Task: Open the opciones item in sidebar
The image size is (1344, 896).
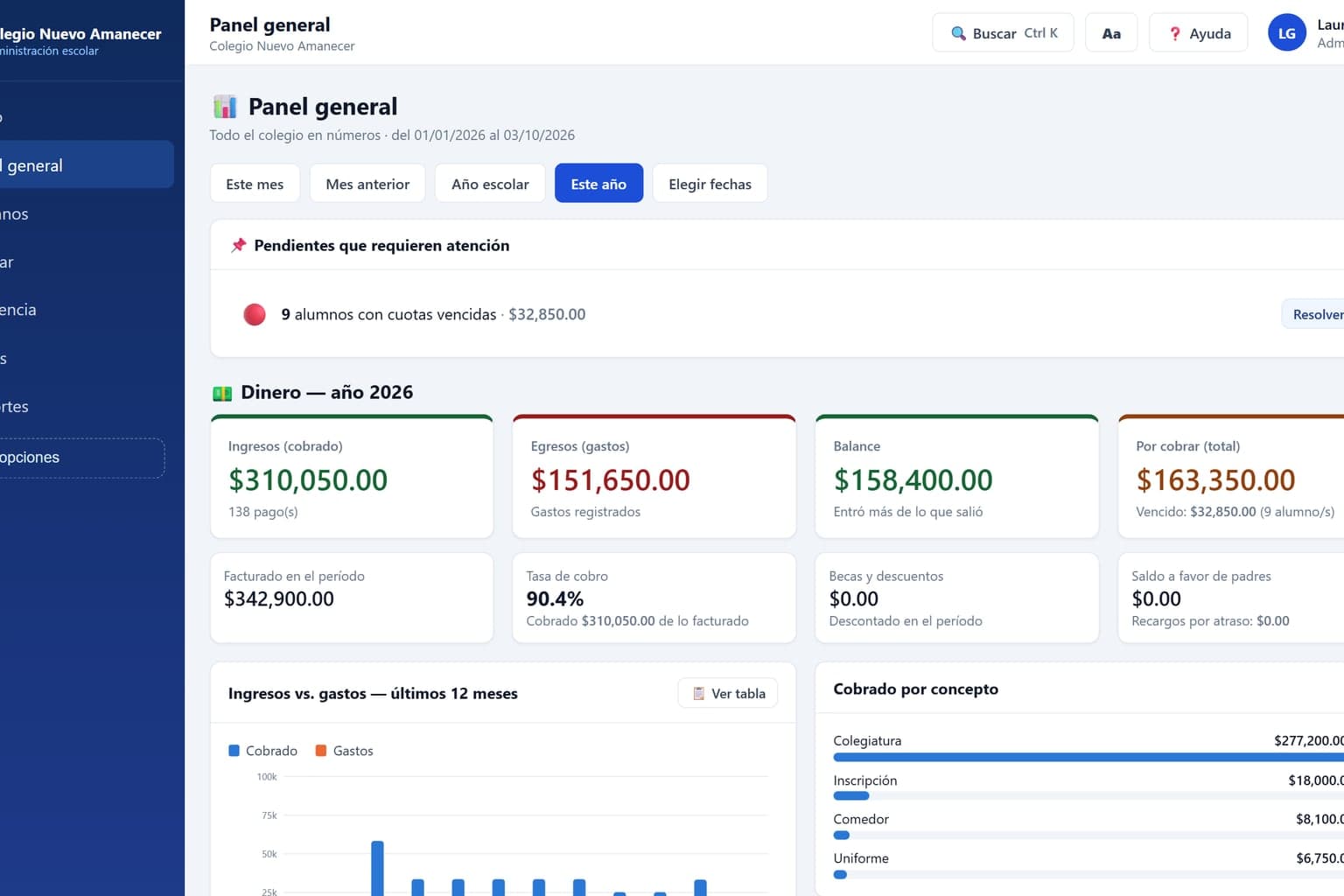Action: (x=80, y=458)
